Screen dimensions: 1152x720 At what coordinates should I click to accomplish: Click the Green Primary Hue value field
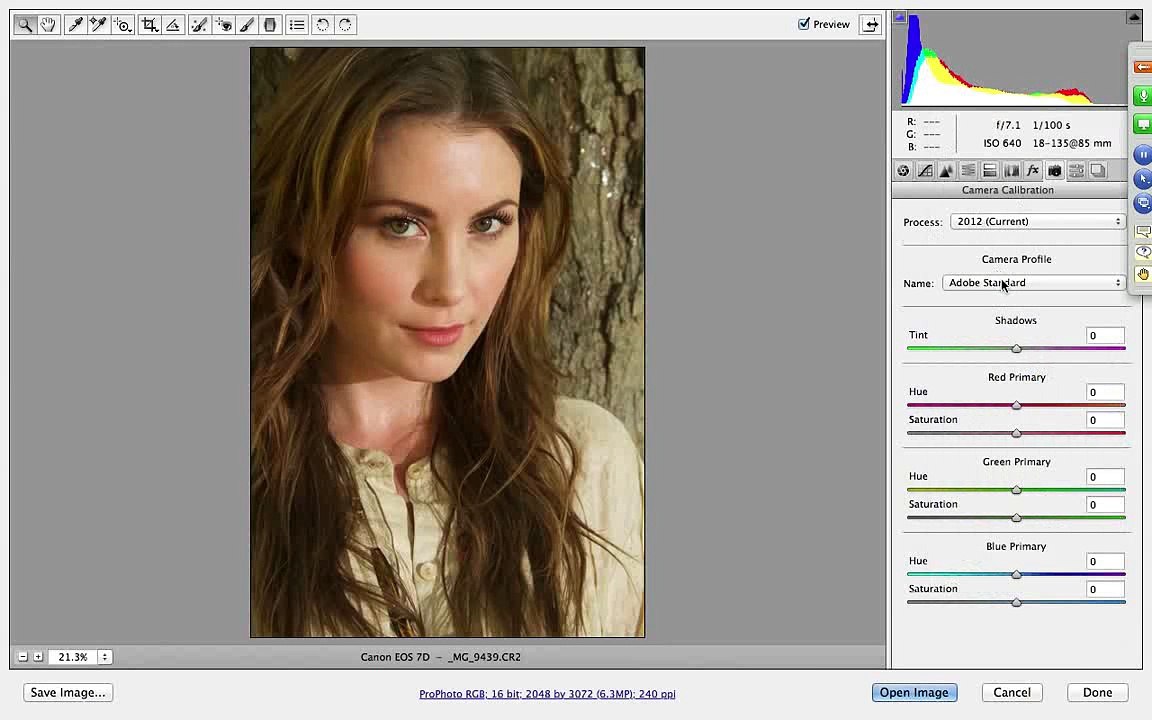click(1105, 477)
